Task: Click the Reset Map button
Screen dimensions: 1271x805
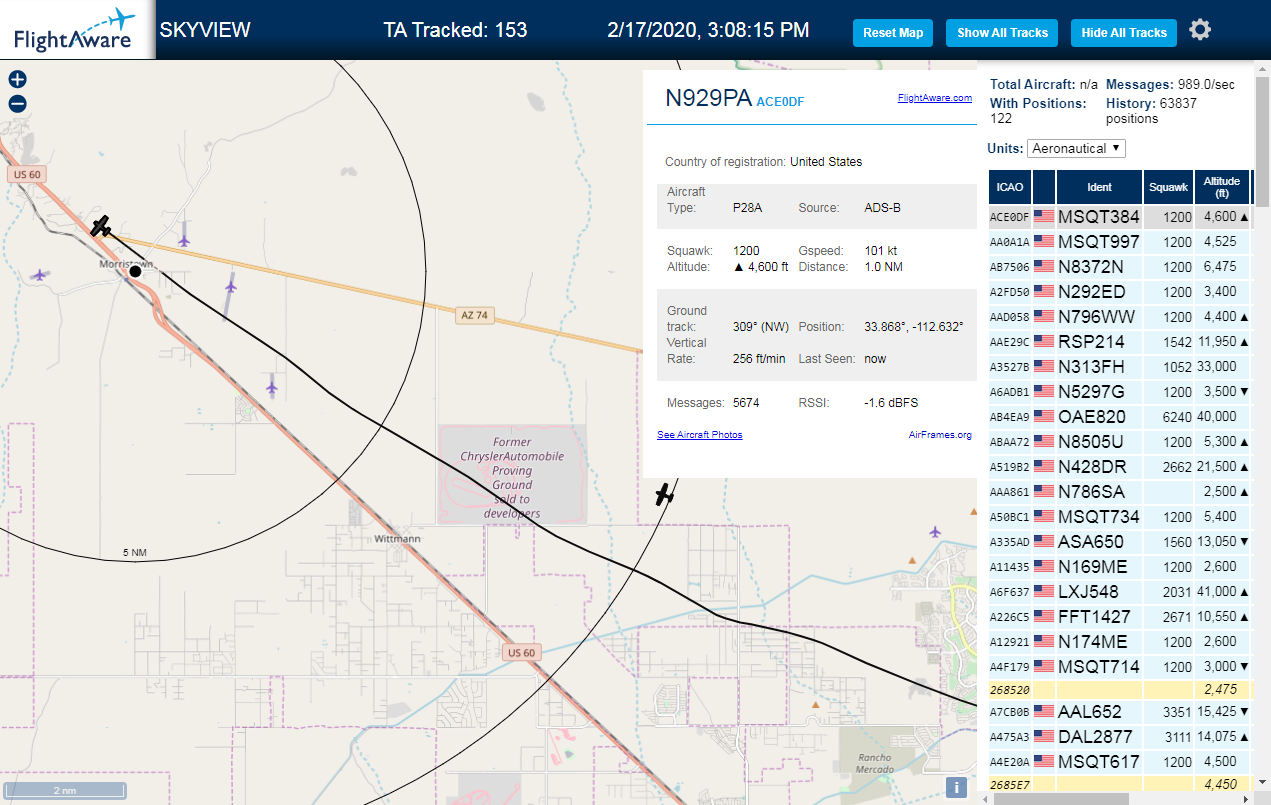Action: [893, 32]
